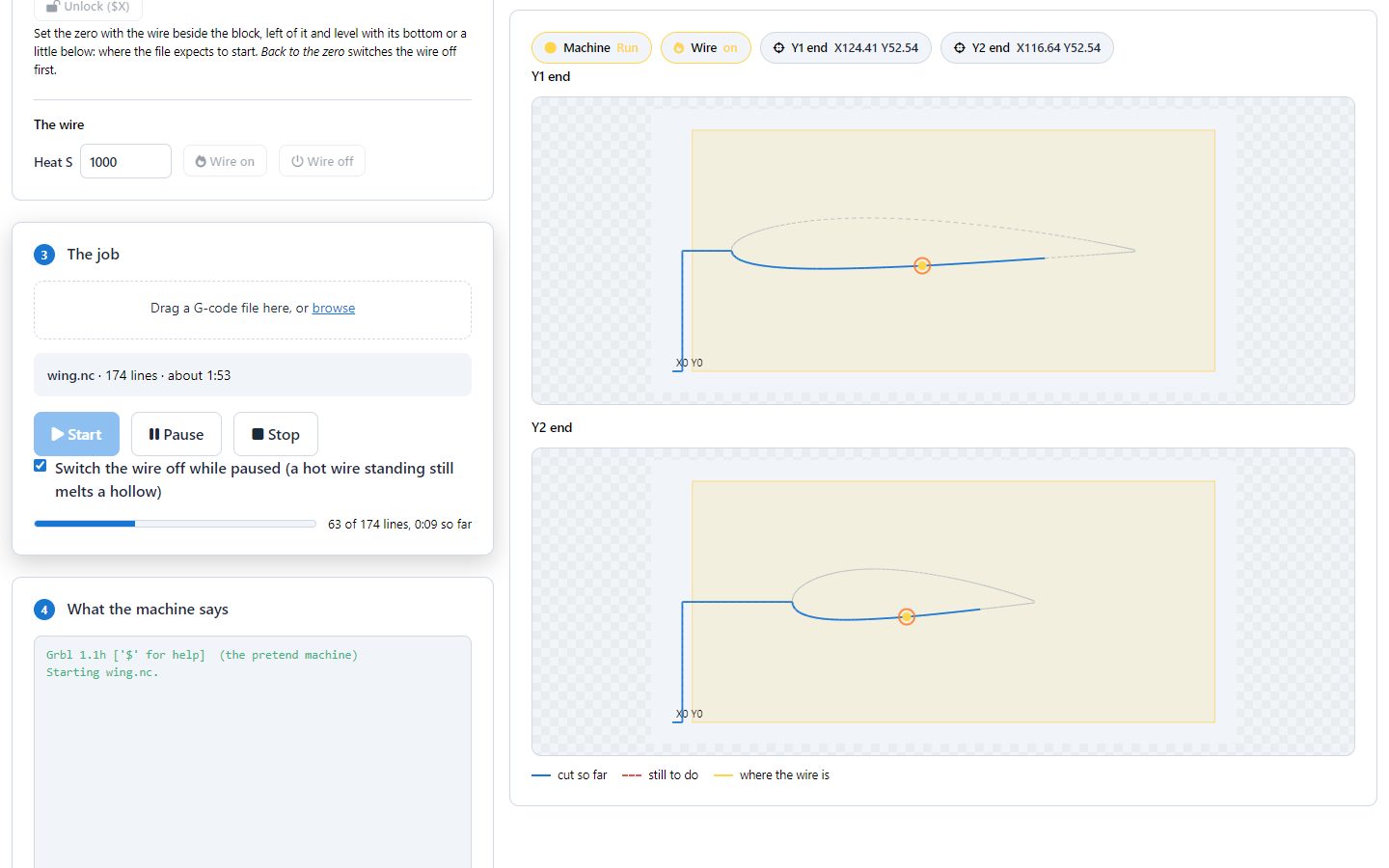Image resolution: width=1389 pixels, height=868 pixels.
Task: Untick switch wire off while paused
Action: click(41, 466)
